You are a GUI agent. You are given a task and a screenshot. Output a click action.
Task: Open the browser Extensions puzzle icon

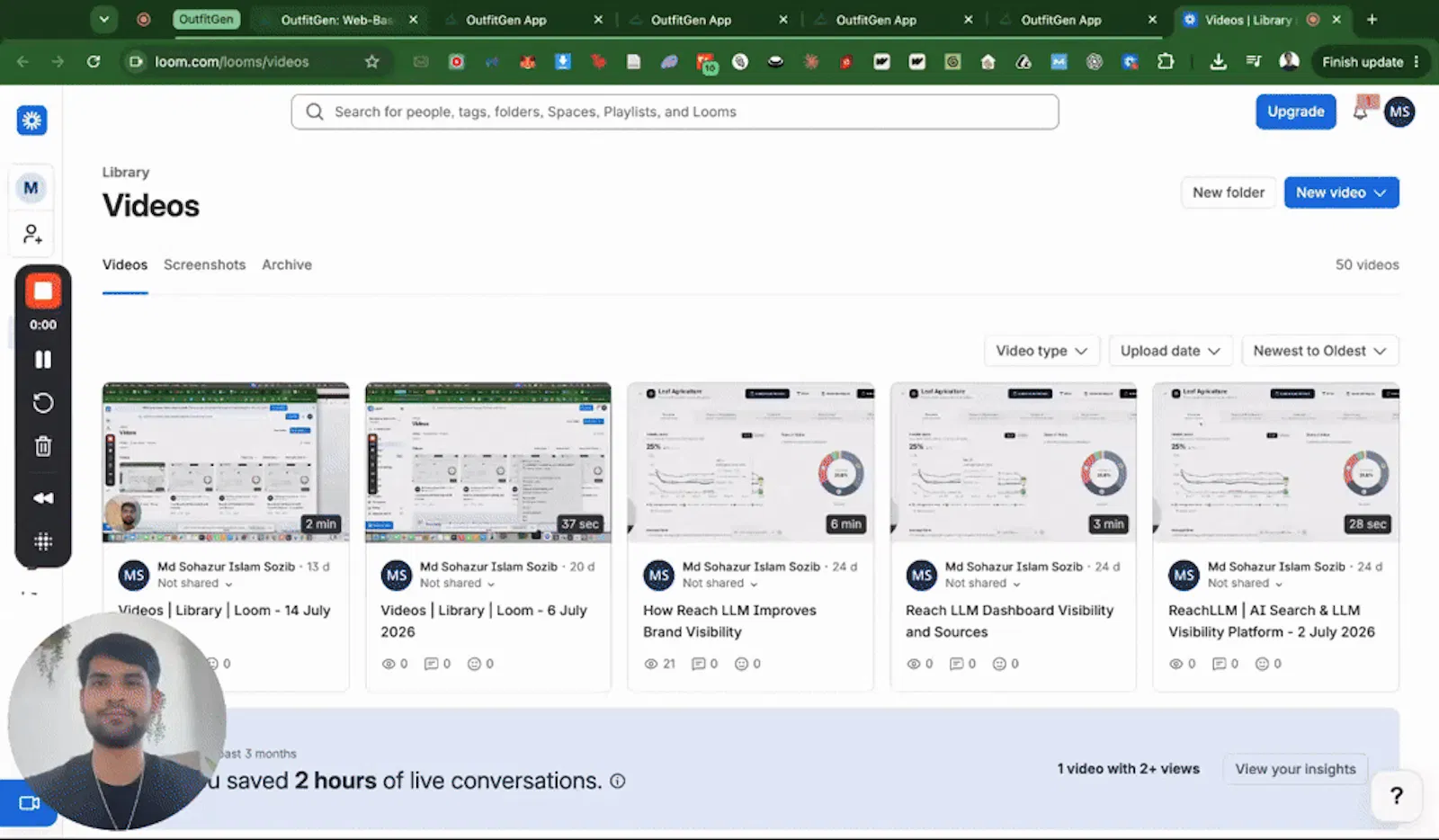pos(1166,61)
